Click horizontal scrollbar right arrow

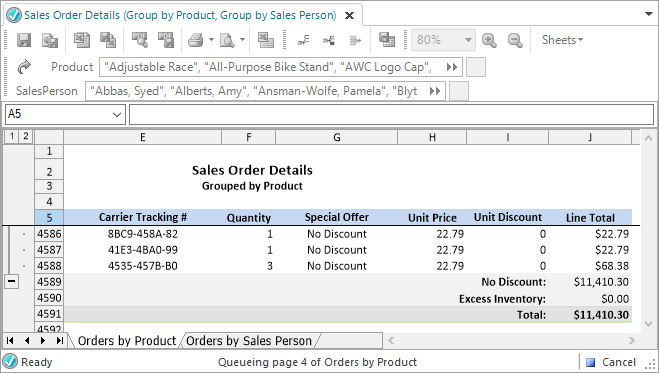point(632,341)
